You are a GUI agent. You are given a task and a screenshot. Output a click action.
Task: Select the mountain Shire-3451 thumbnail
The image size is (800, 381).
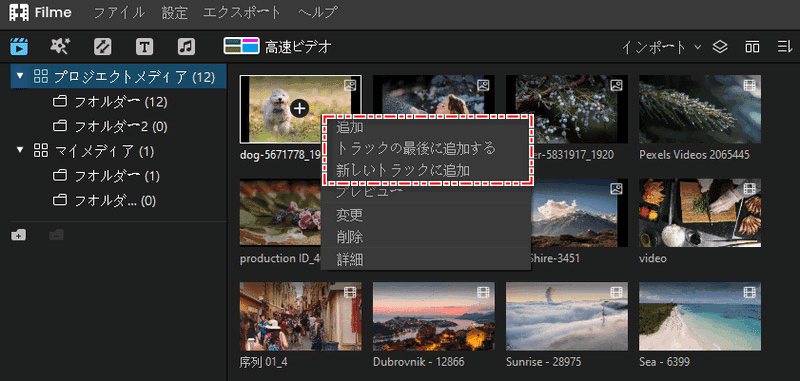point(579,213)
